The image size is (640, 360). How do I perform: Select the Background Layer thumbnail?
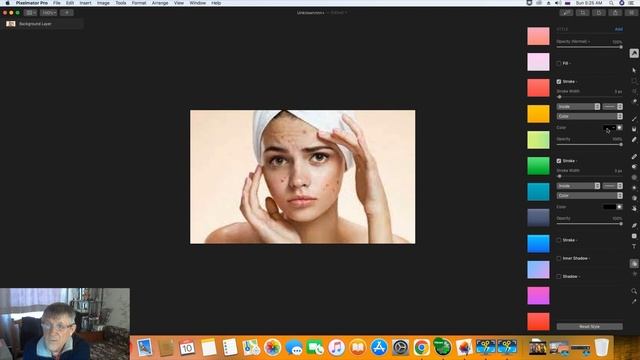click(x=11, y=24)
